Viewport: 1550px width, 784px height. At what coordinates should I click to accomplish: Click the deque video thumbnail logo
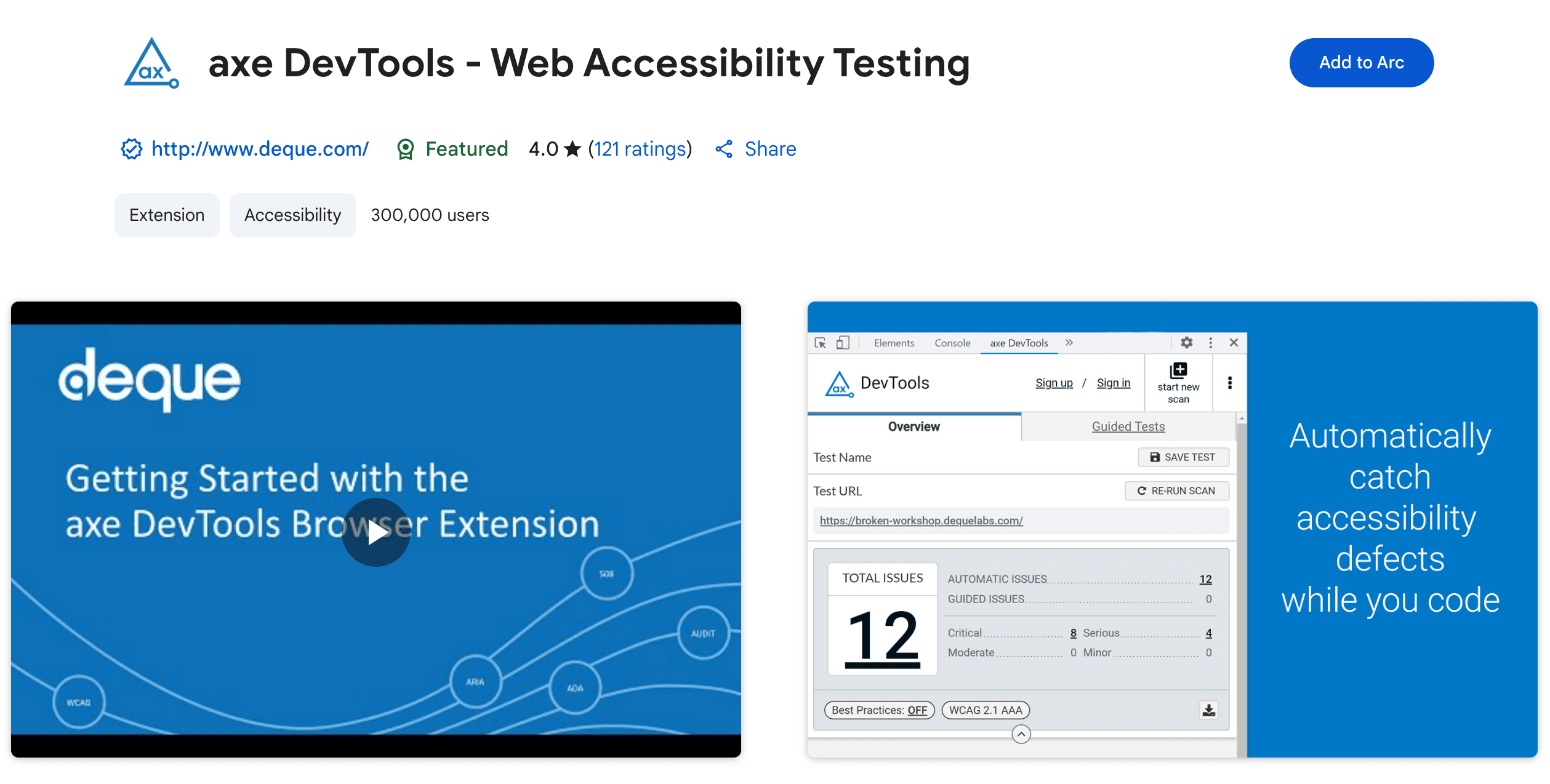(150, 380)
